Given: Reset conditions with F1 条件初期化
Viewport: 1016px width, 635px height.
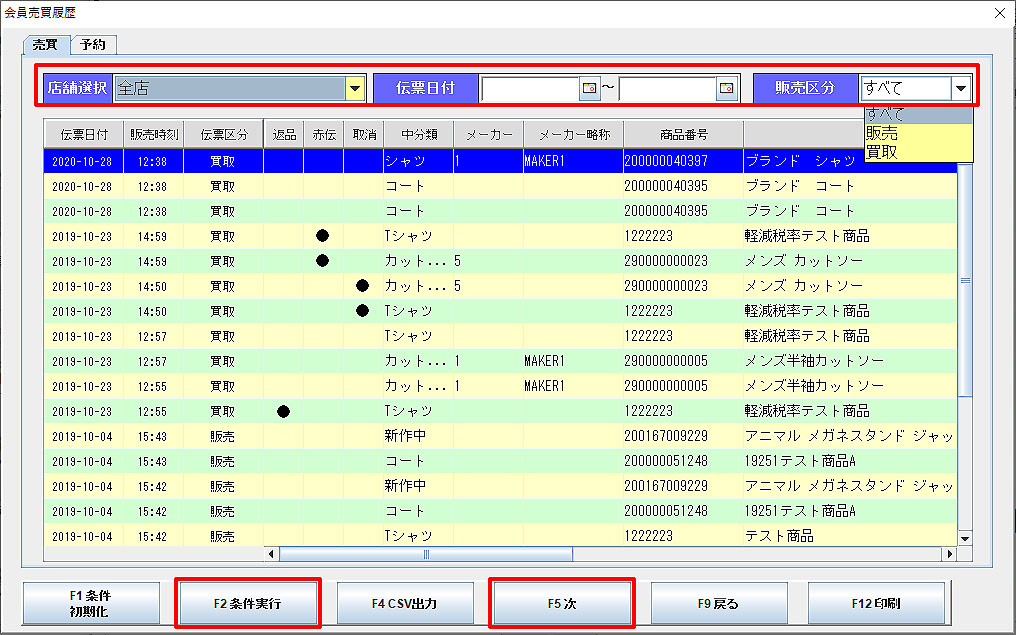Looking at the screenshot, I should click(x=90, y=603).
